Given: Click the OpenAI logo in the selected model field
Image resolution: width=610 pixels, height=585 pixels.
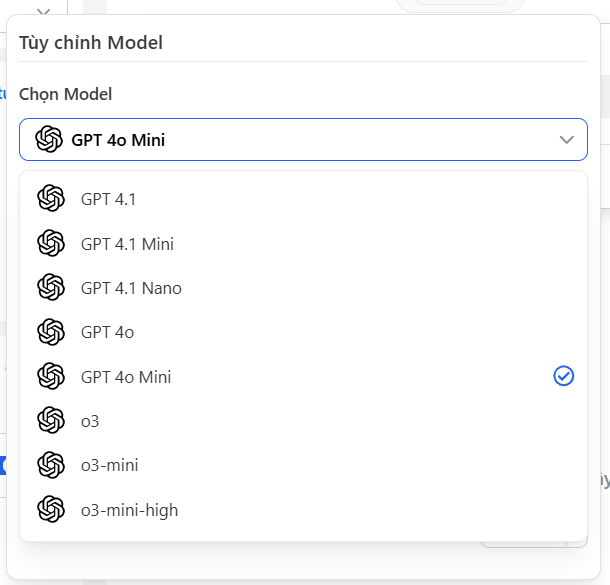Looking at the screenshot, I should [x=49, y=140].
